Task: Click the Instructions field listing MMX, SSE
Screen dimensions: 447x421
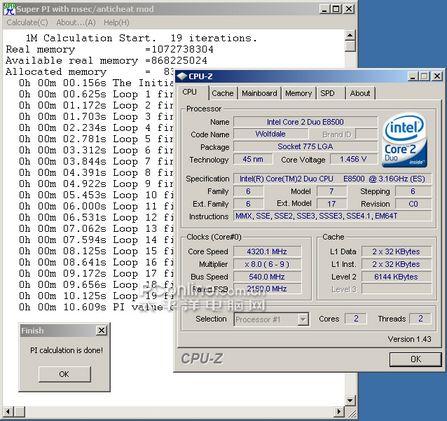Action: pos(332,216)
